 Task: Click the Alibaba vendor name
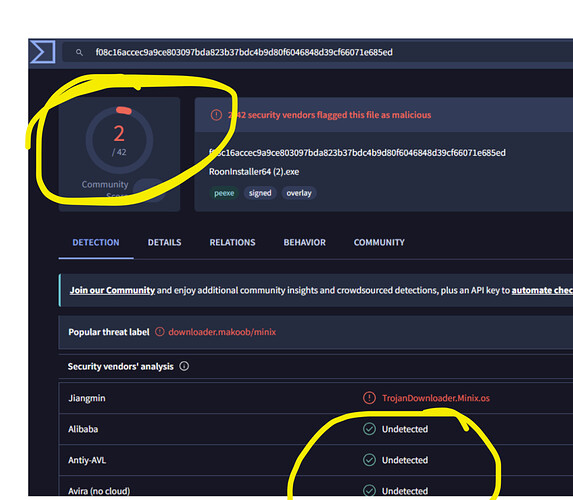pos(83,429)
